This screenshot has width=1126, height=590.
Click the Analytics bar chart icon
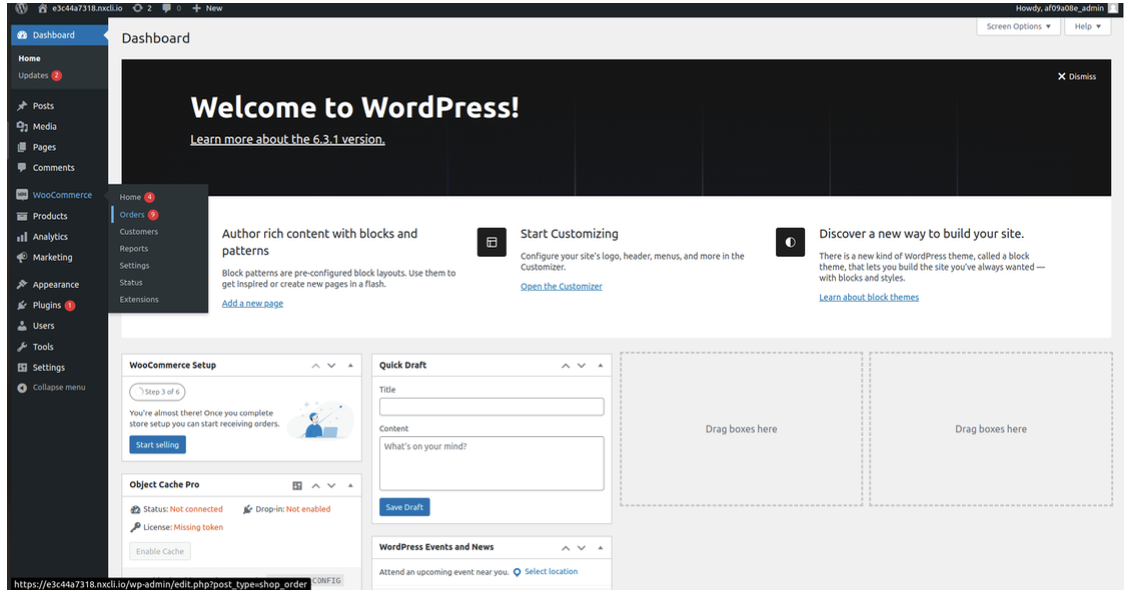tap(22, 236)
